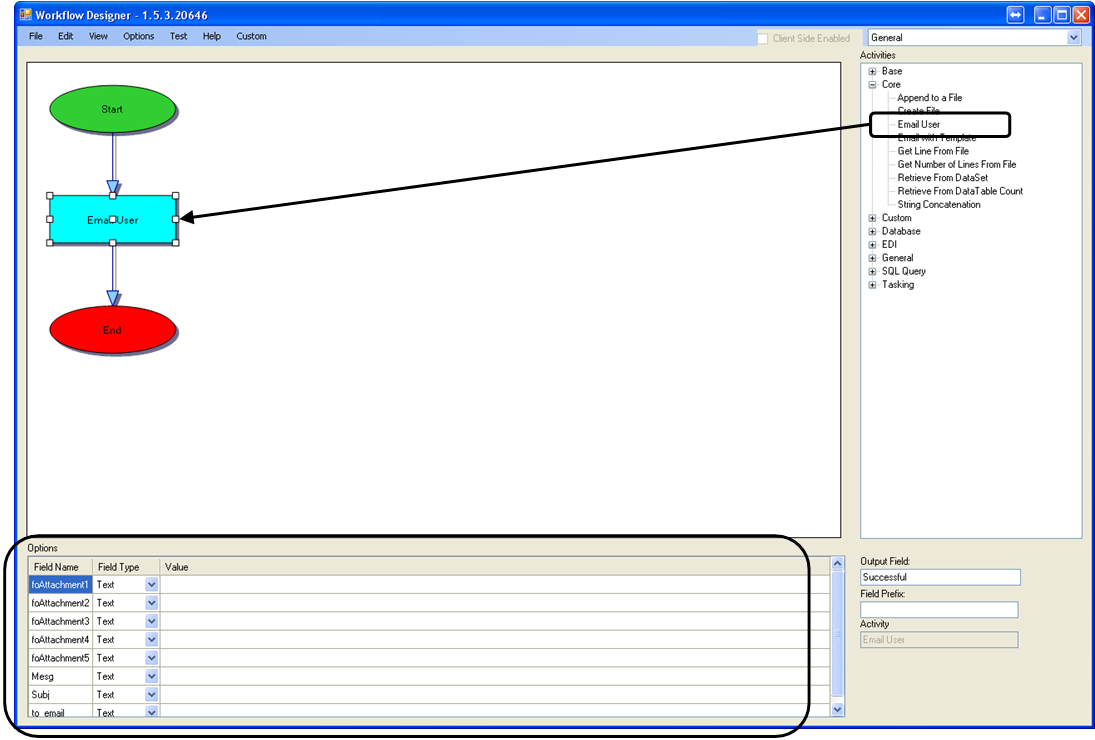1095x740 pixels.
Task: Select the cyan Email User node
Action: point(112,219)
